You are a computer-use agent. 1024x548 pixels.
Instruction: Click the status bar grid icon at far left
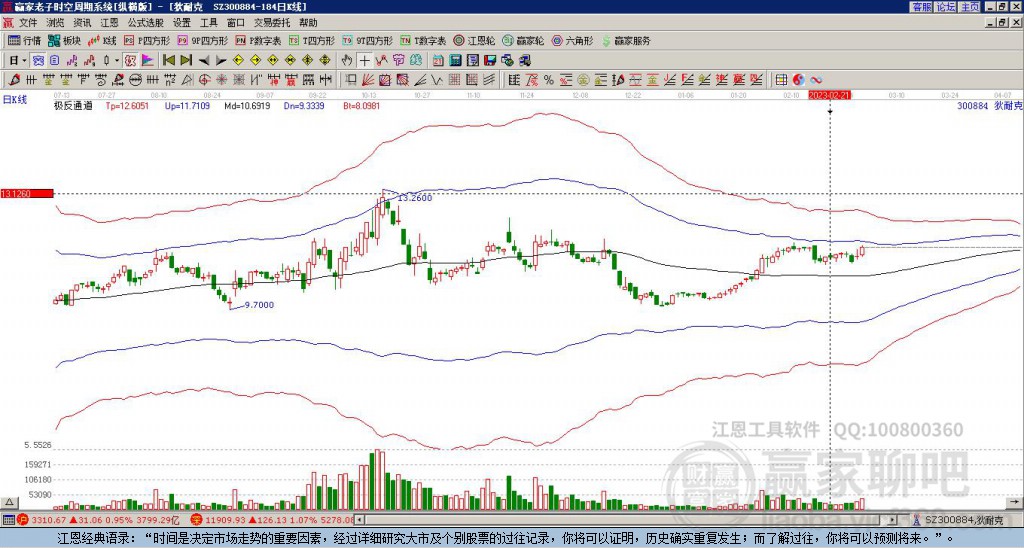point(8,520)
